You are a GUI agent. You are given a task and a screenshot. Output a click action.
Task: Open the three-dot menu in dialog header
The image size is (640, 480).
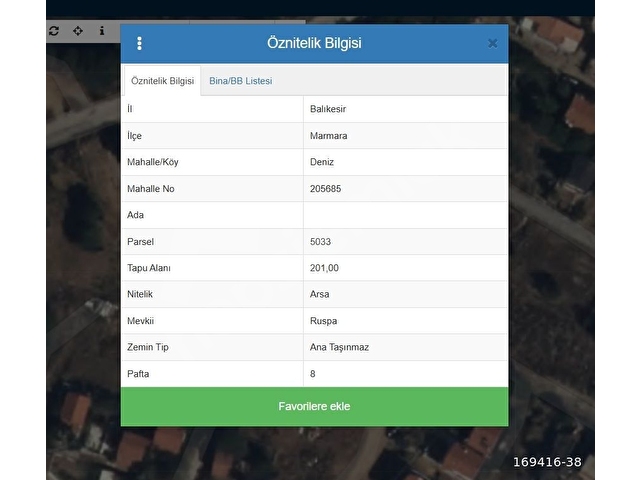click(139, 43)
